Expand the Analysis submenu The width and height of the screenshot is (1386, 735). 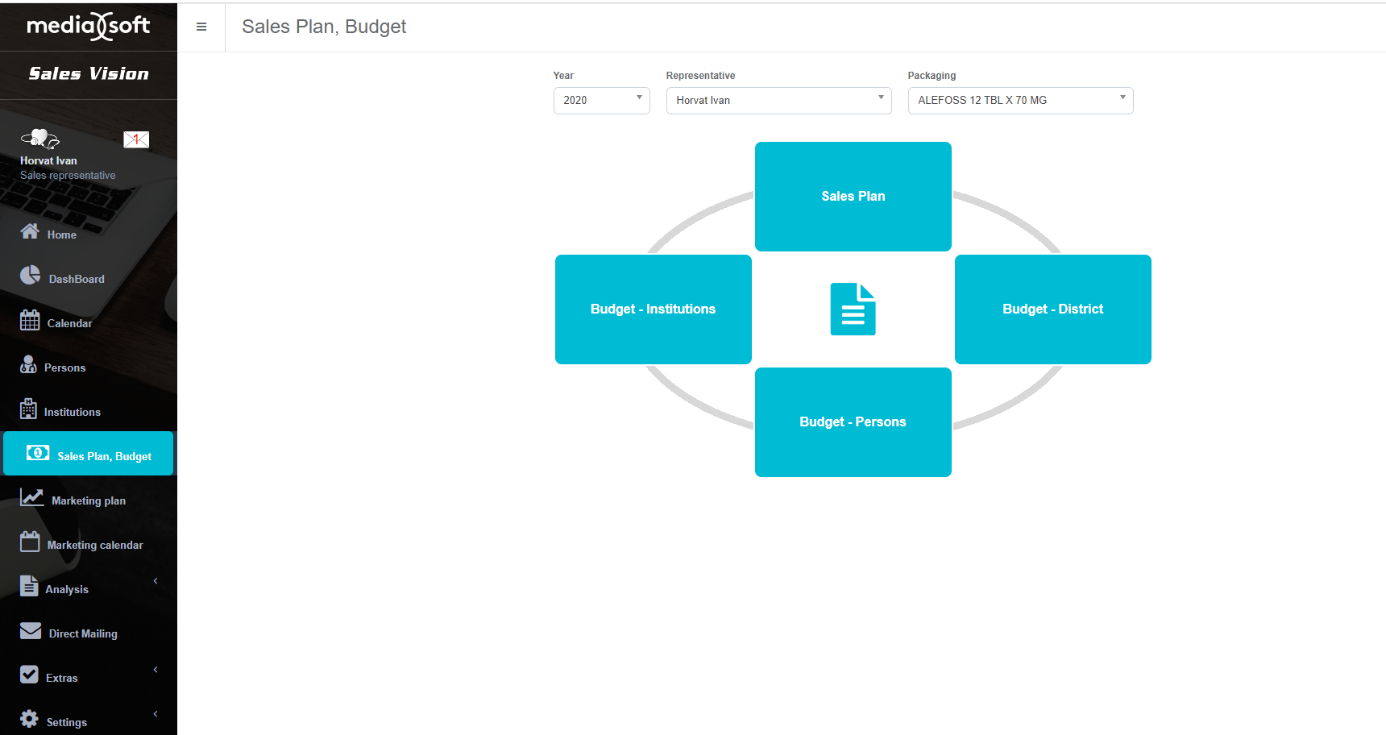click(x=155, y=581)
